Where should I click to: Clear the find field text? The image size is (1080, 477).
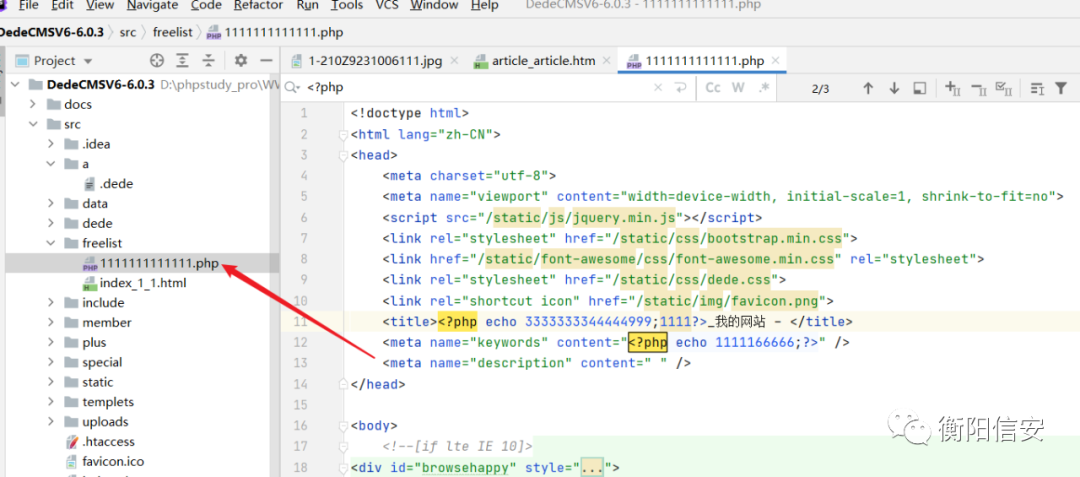(658, 88)
